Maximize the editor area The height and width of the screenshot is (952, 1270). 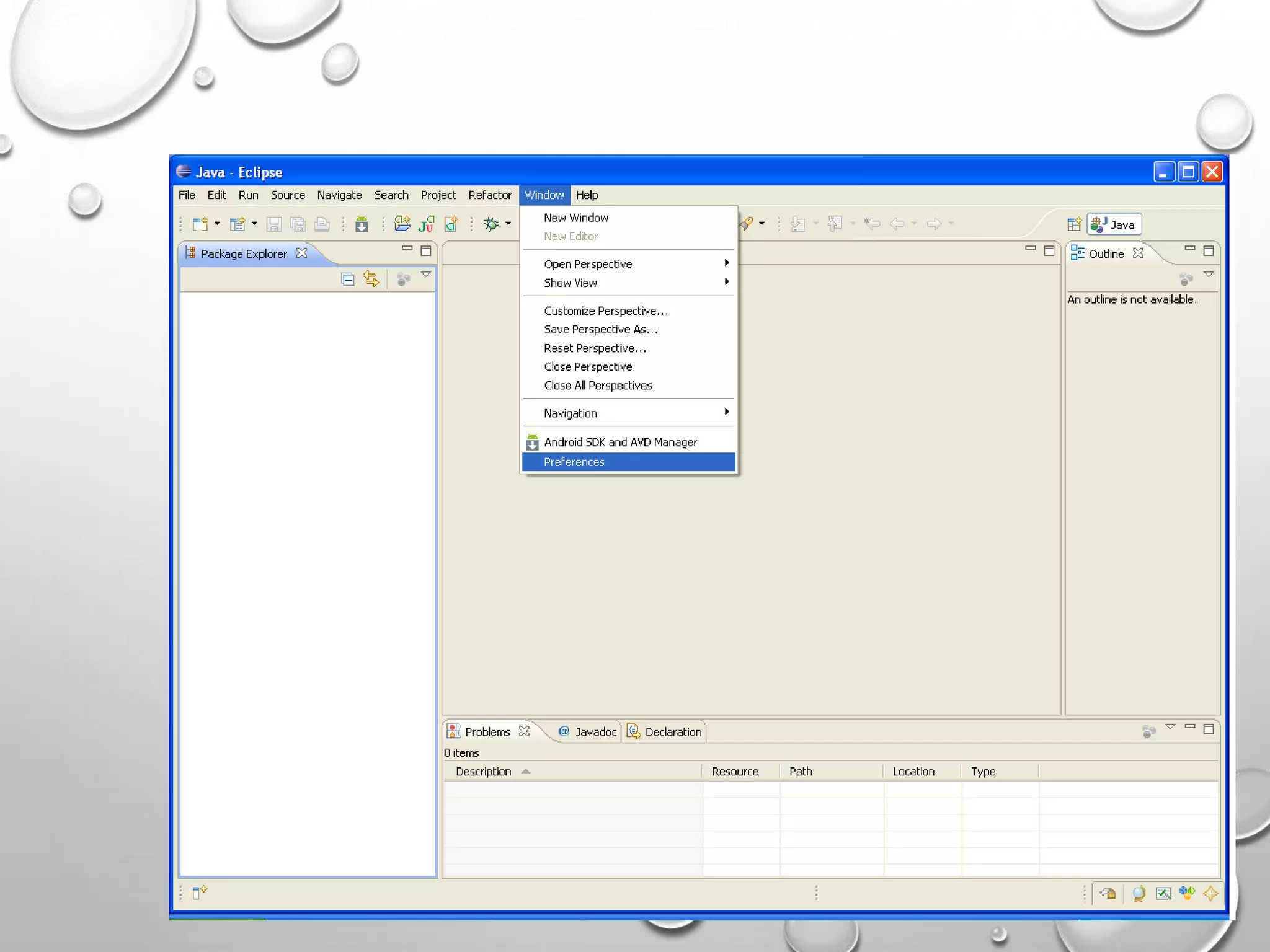point(1049,251)
